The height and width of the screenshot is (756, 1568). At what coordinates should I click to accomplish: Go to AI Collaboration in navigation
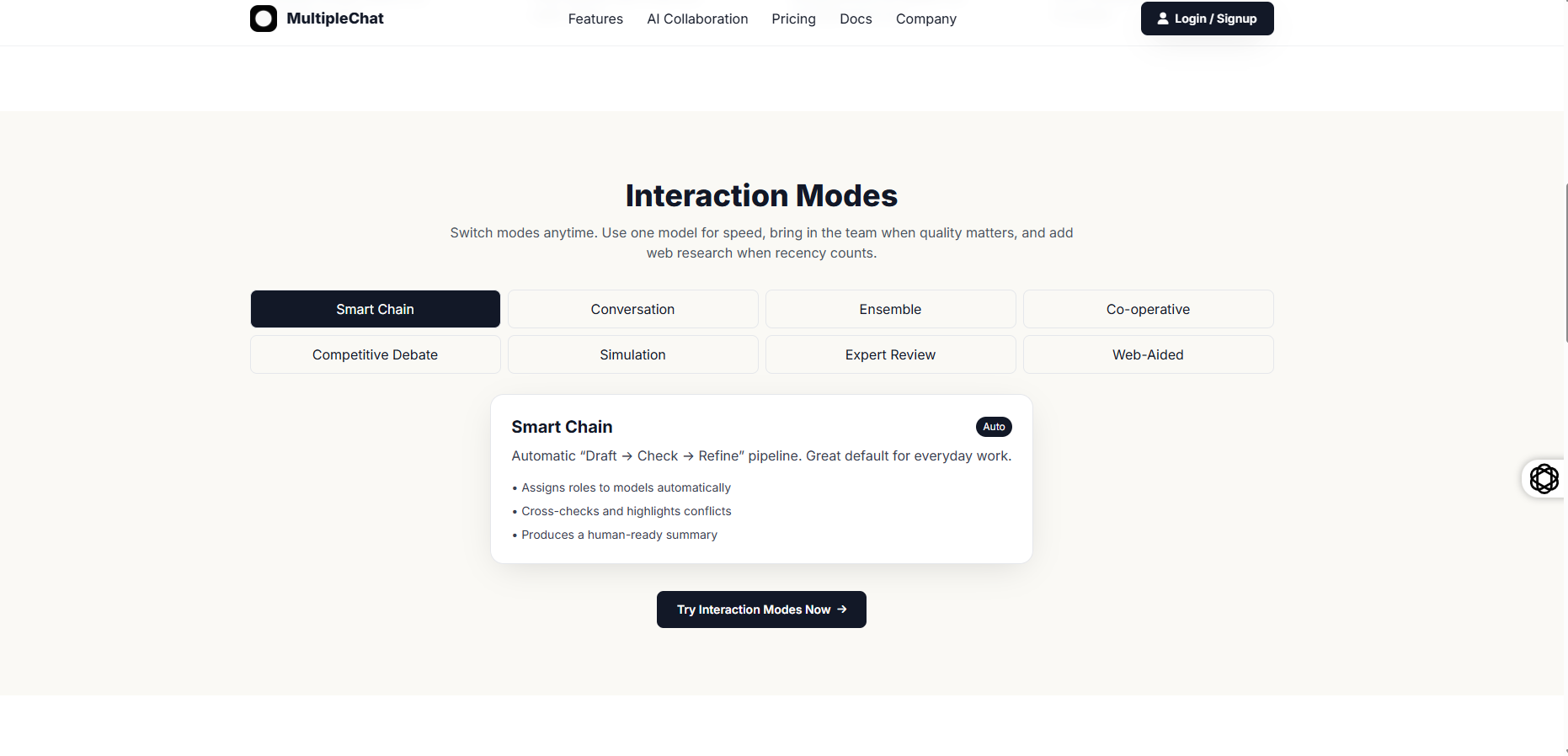[696, 19]
